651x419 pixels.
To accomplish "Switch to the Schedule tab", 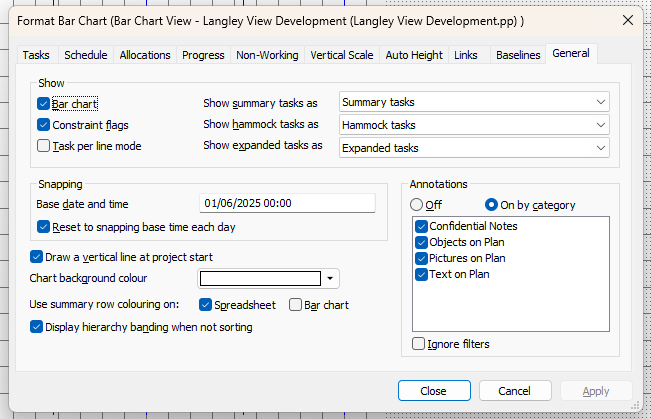I will (86, 55).
